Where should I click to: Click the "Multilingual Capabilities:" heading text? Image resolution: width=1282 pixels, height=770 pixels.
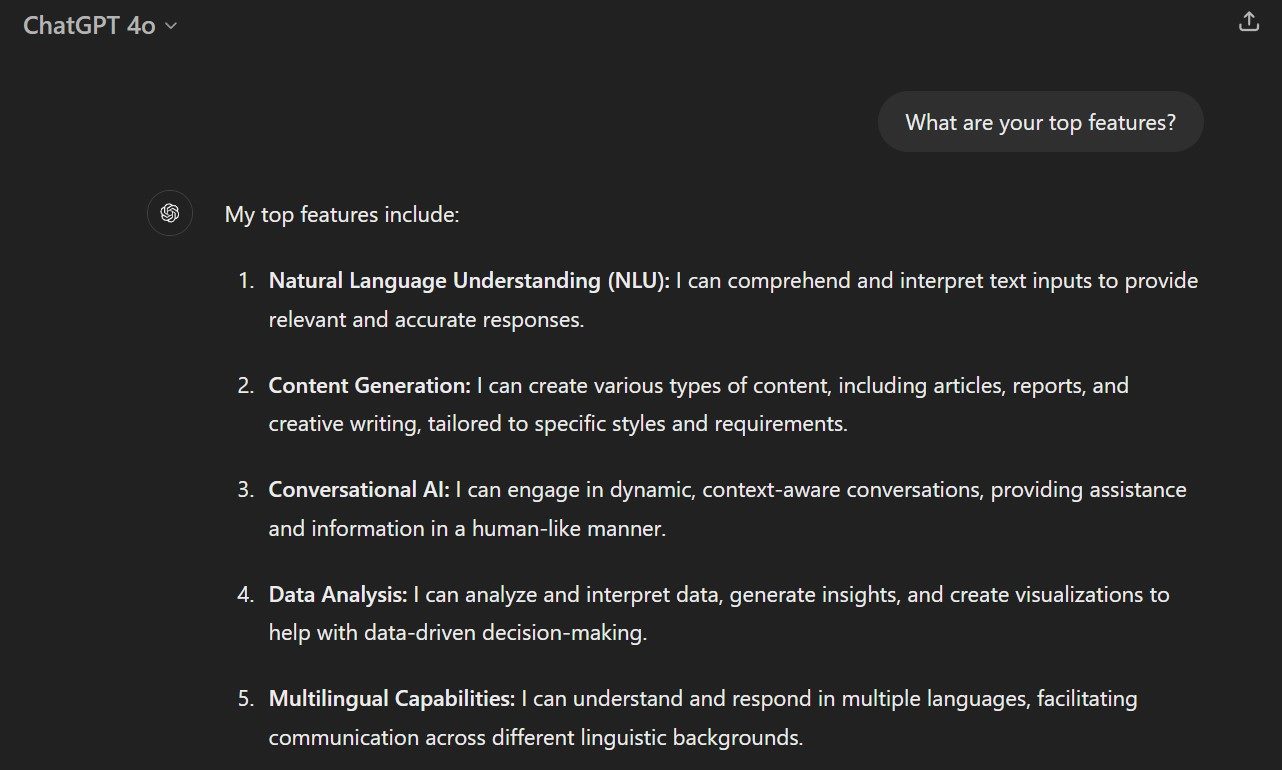pyautogui.click(x=392, y=698)
